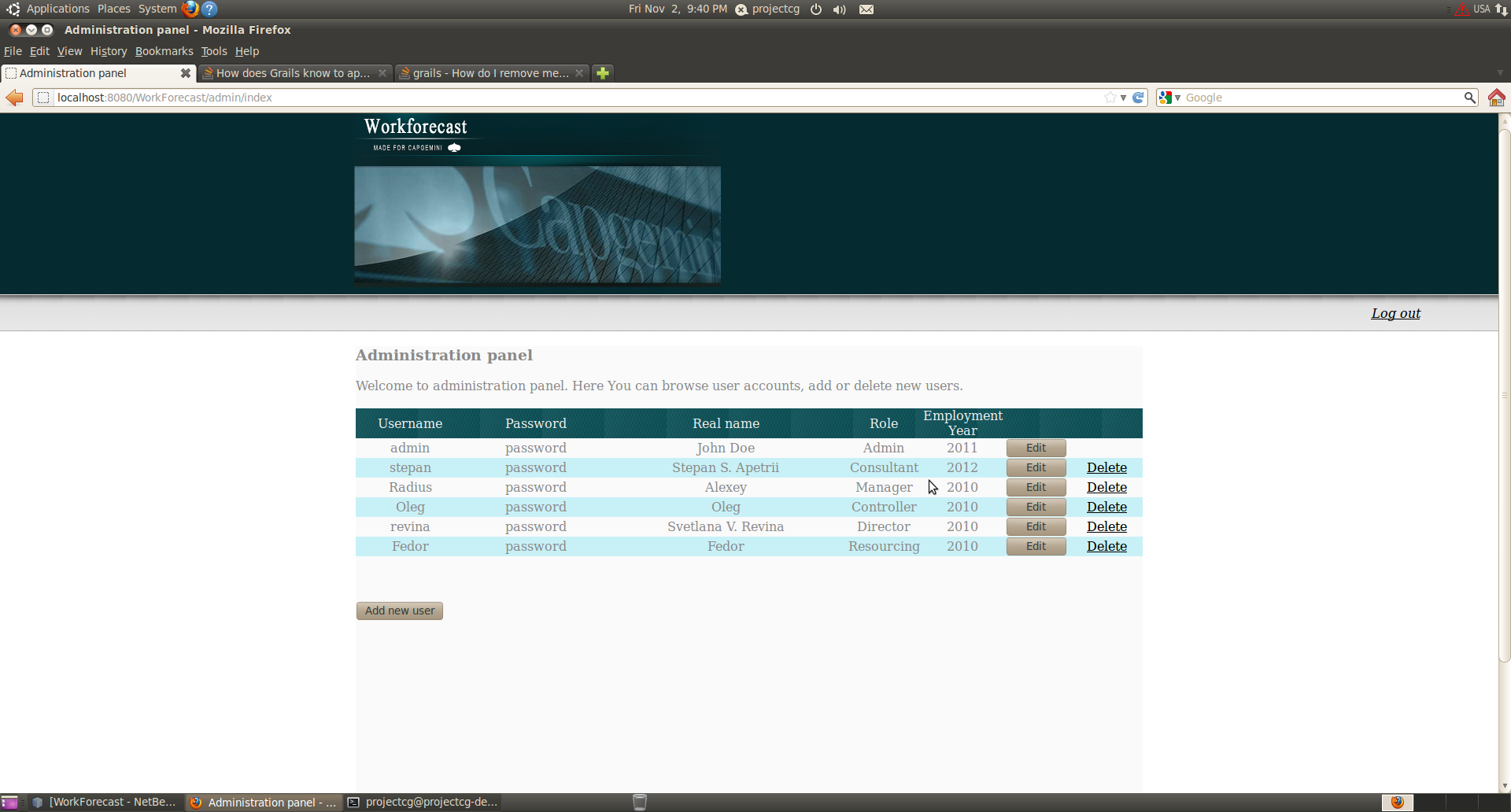Open the Bookmarks menu
Screen dimensions: 1511x812
coord(164,51)
